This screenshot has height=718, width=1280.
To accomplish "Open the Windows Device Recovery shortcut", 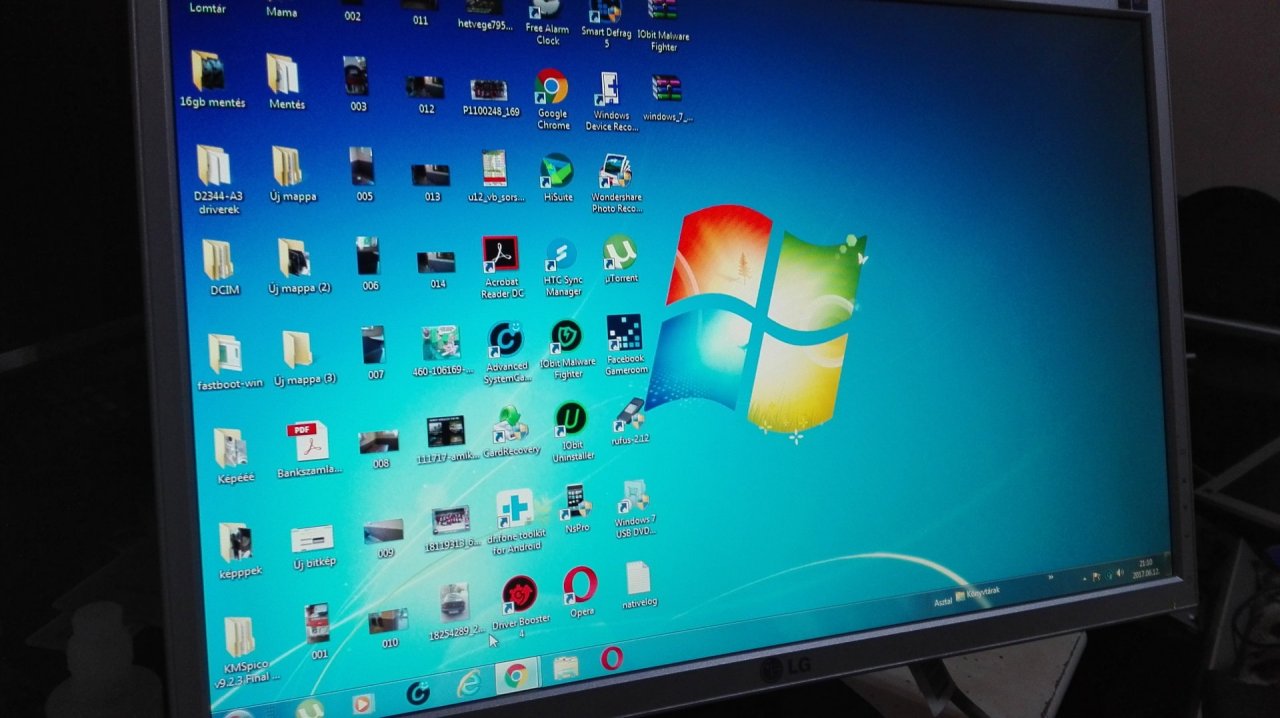I will (x=606, y=90).
